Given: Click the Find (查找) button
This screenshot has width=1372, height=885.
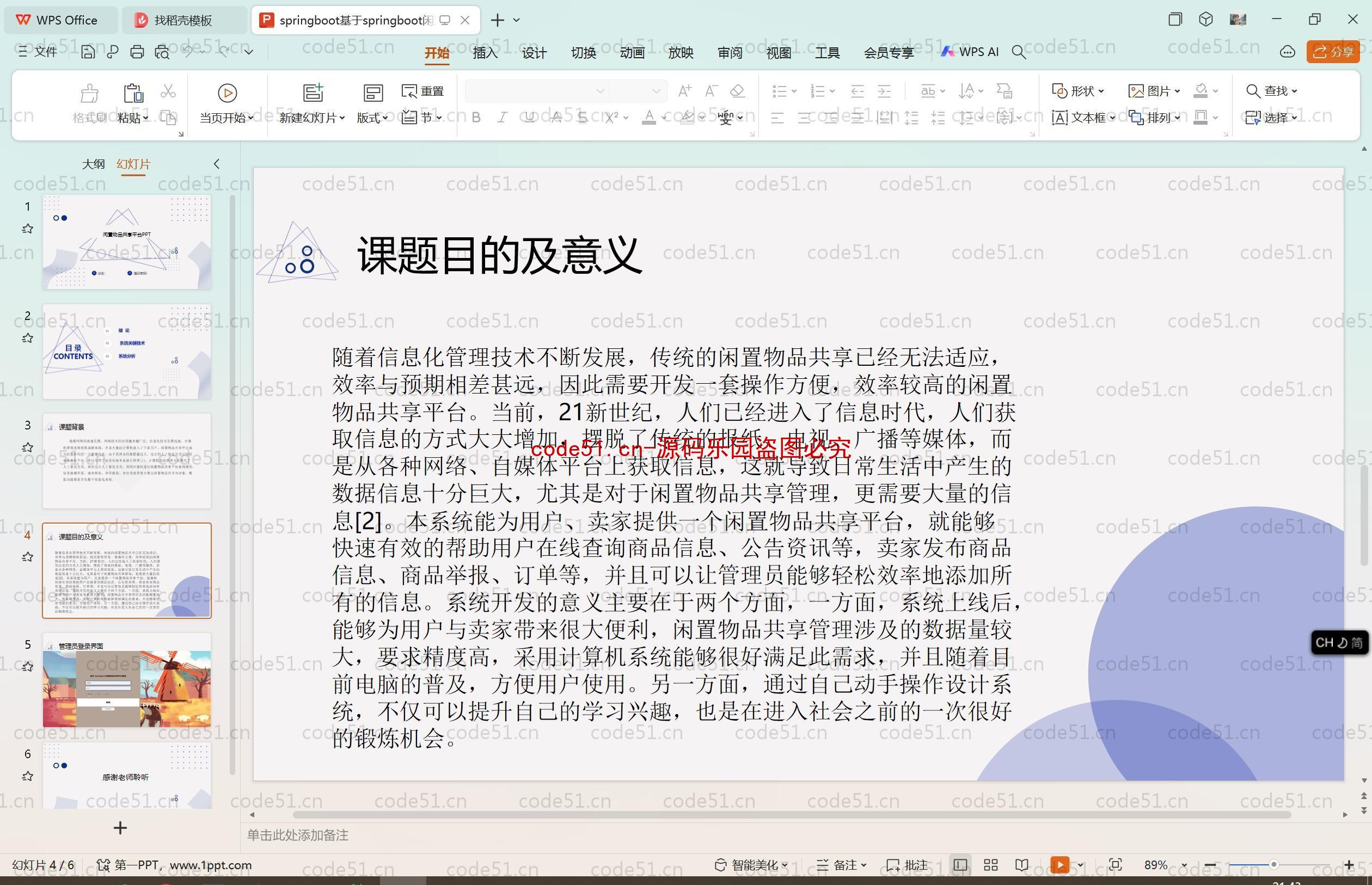Looking at the screenshot, I should [x=1271, y=91].
